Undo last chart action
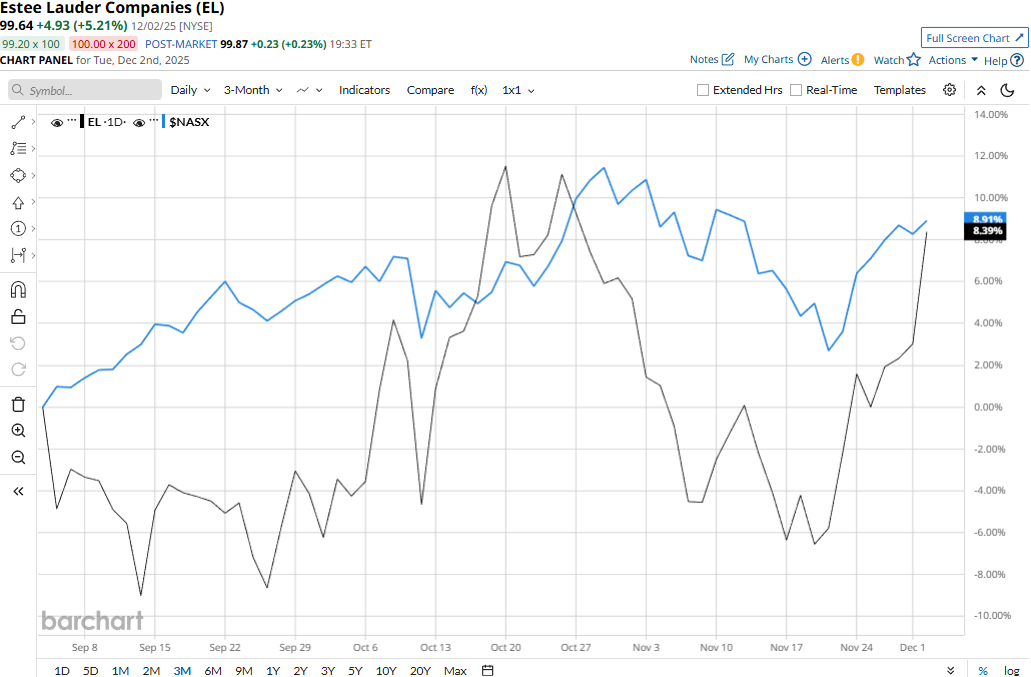 coord(18,343)
